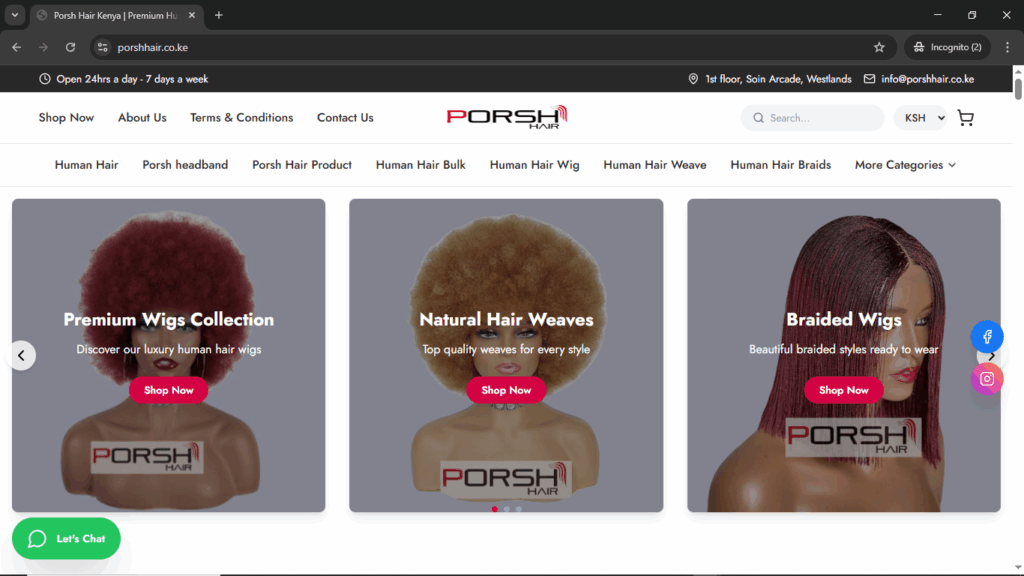Screen dimensions: 1024x576
Task: Click the Facebook floating social icon
Action: click(987, 337)
